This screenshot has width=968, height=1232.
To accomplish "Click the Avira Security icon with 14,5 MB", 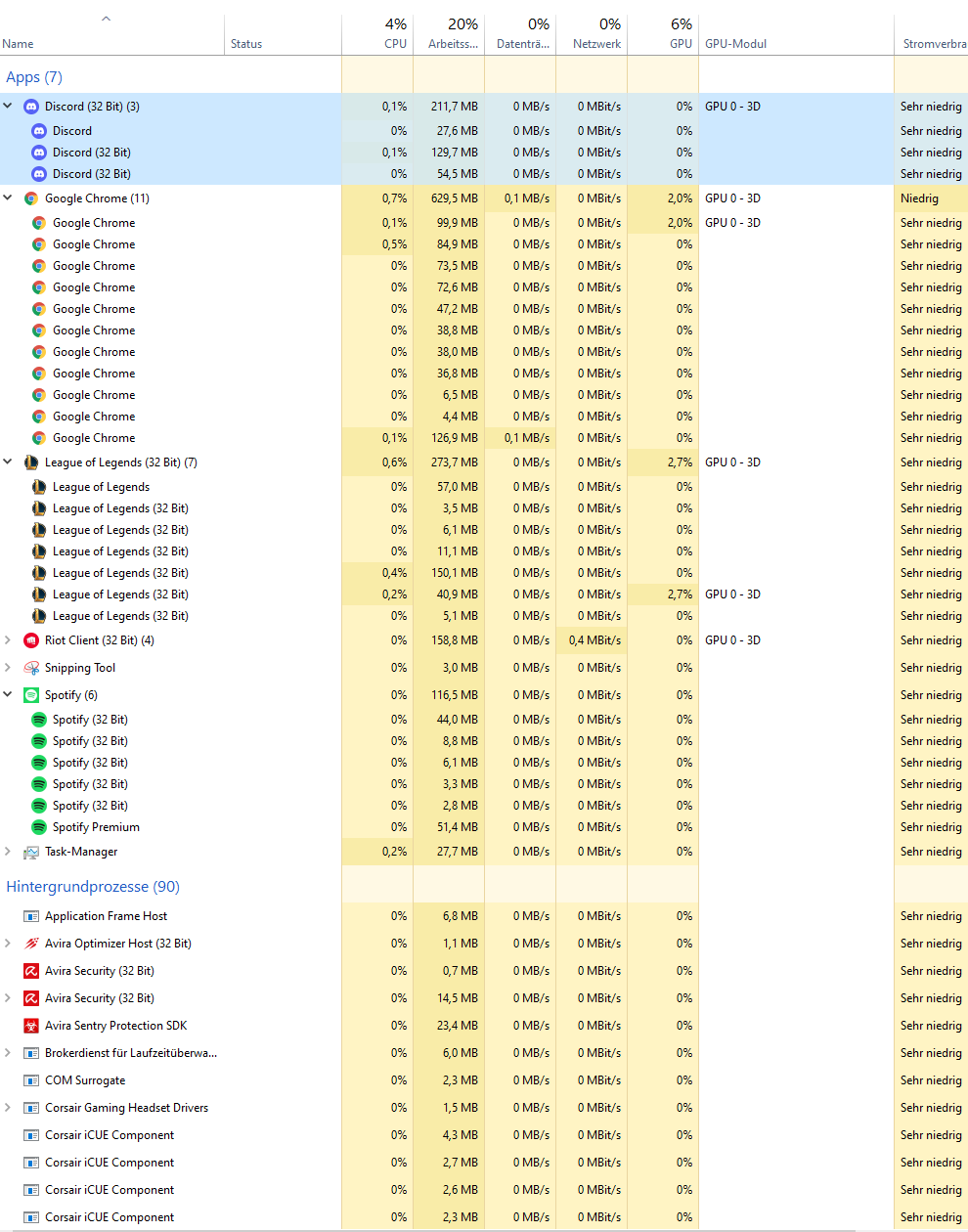I will (31, 998).
